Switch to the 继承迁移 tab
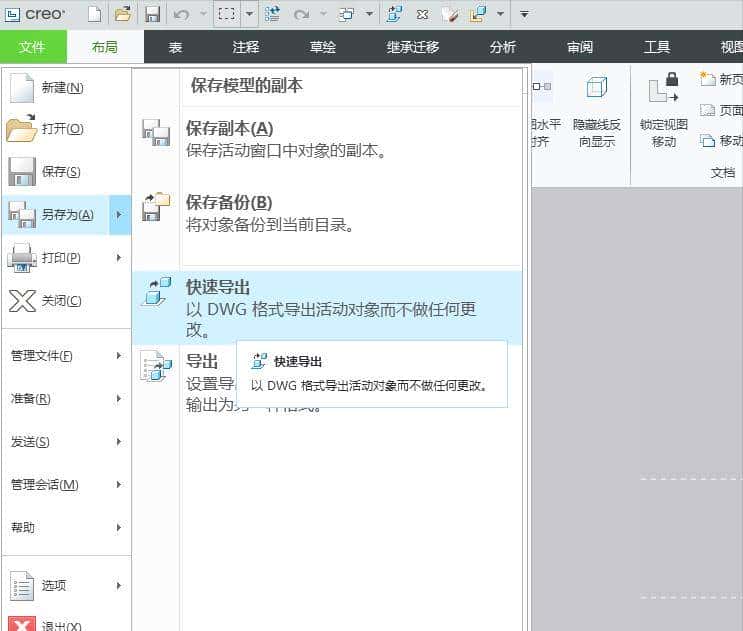Viewport: 743px width, 631px height. (412, 47)
